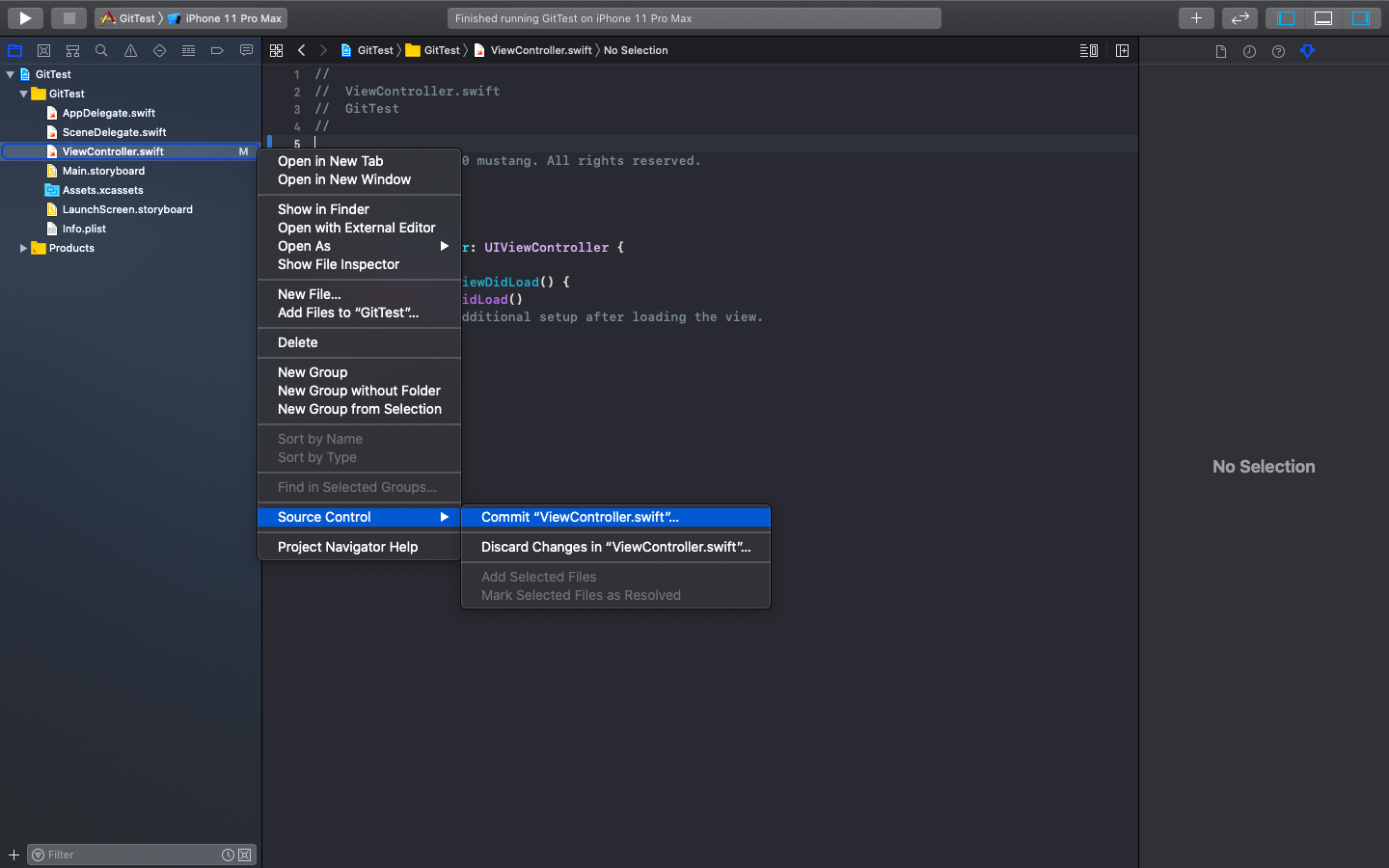The width and height of the screenshot is (1389, 868).
Task: Choose Delete from context menu
Action: point(359,342)
